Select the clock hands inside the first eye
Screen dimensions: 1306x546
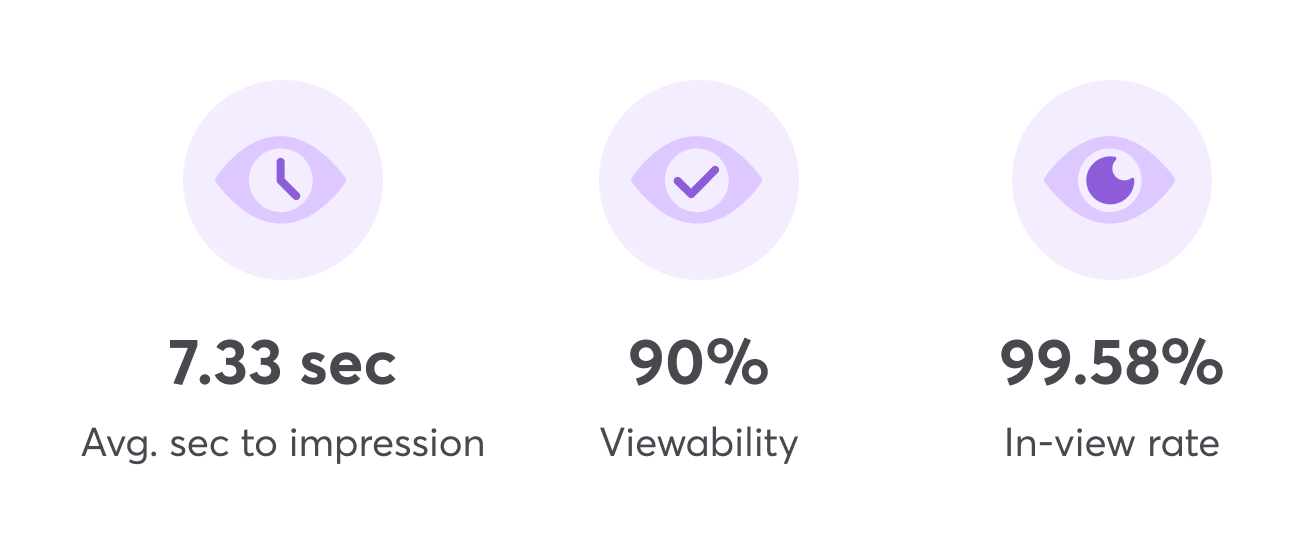click(287, 180)
